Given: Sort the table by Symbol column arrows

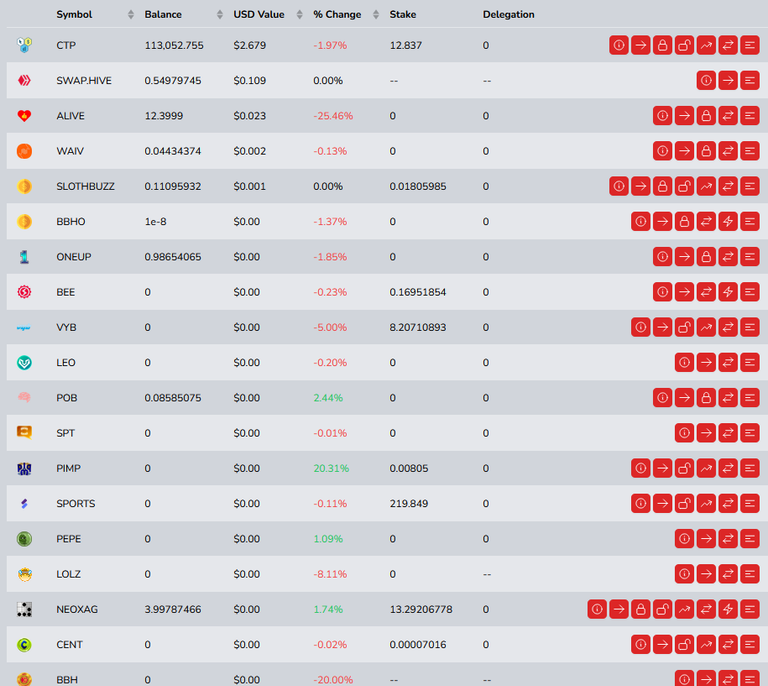Looking at the screenshot, I should pyautogui.click(x=131, y=15).
